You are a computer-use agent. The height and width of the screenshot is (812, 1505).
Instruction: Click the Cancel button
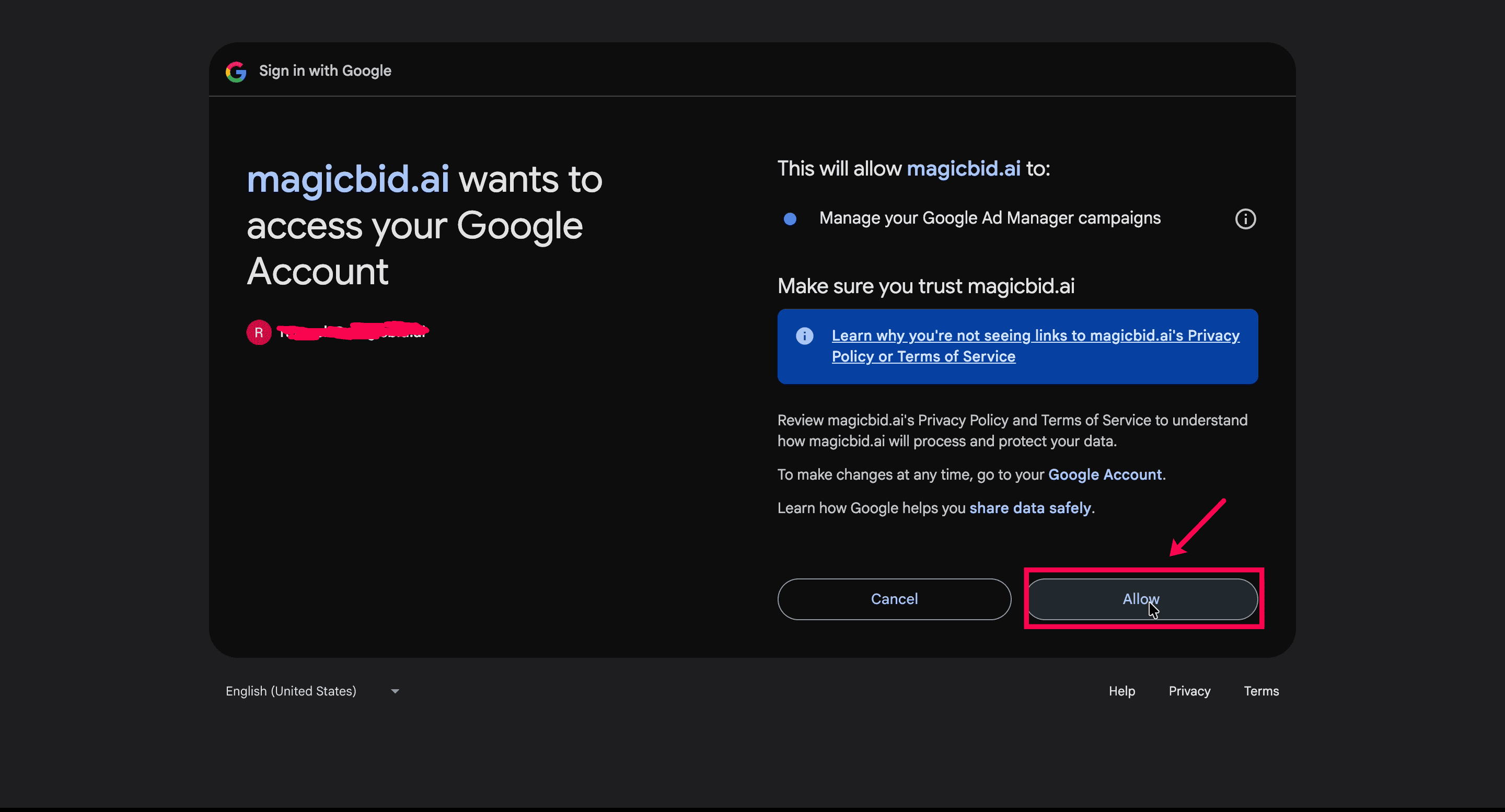click(x=894, y=599)
